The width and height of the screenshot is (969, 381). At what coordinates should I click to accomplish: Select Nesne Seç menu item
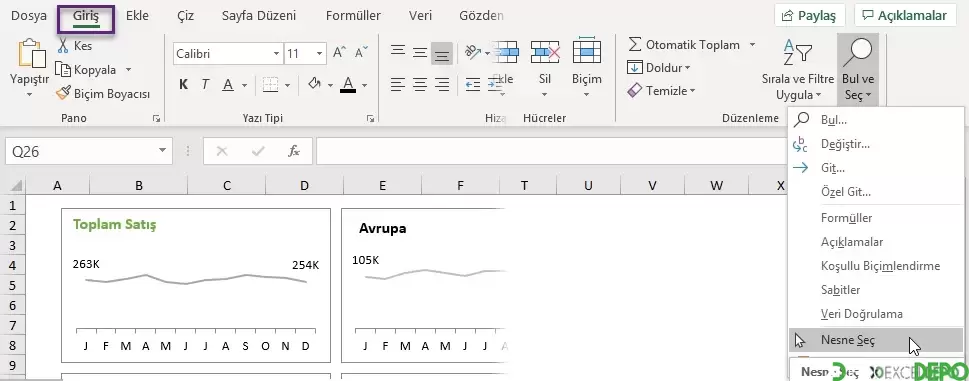(876, 340)
